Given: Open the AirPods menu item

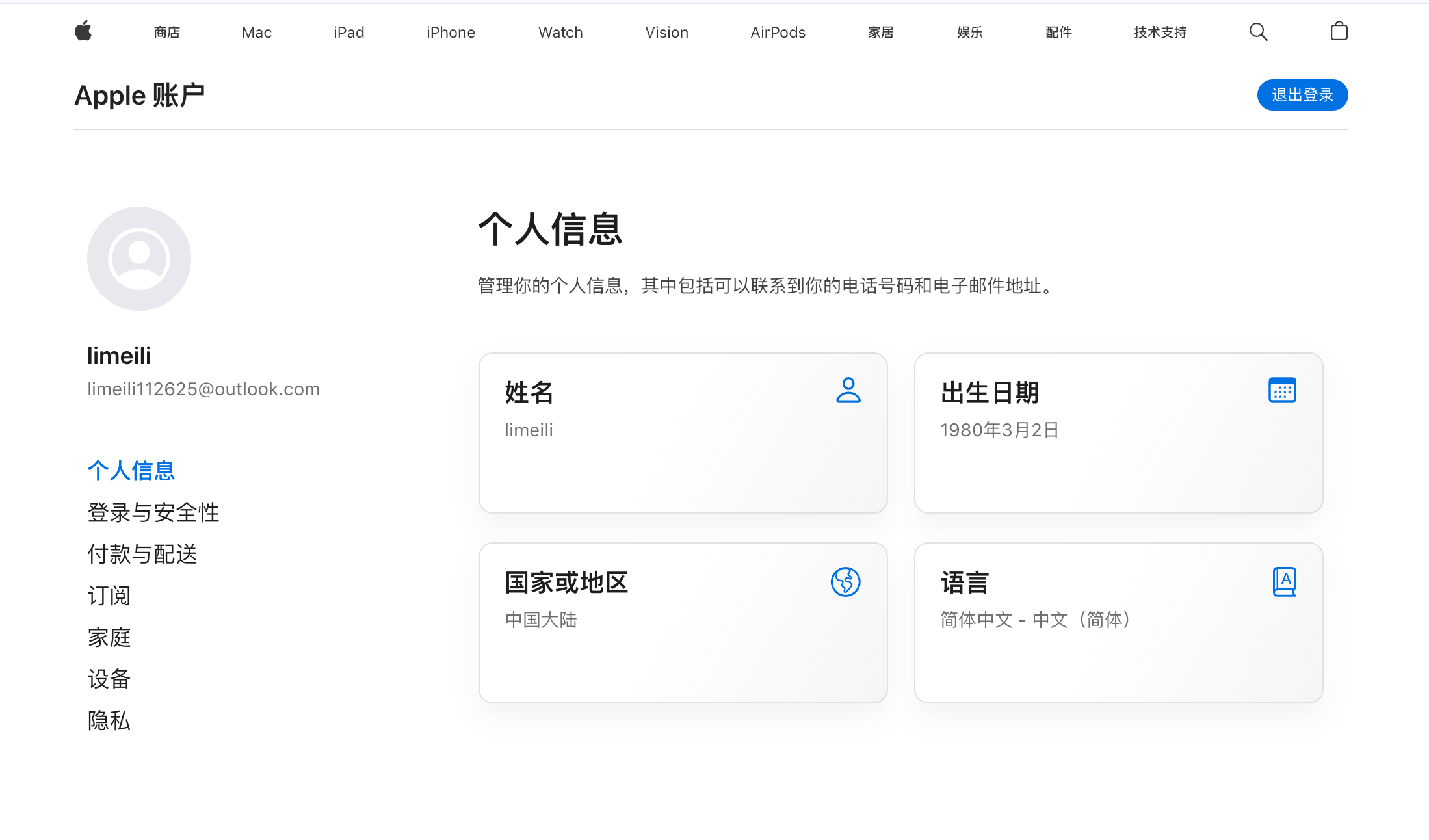Looking at the screenshot, I should point(778,32).
